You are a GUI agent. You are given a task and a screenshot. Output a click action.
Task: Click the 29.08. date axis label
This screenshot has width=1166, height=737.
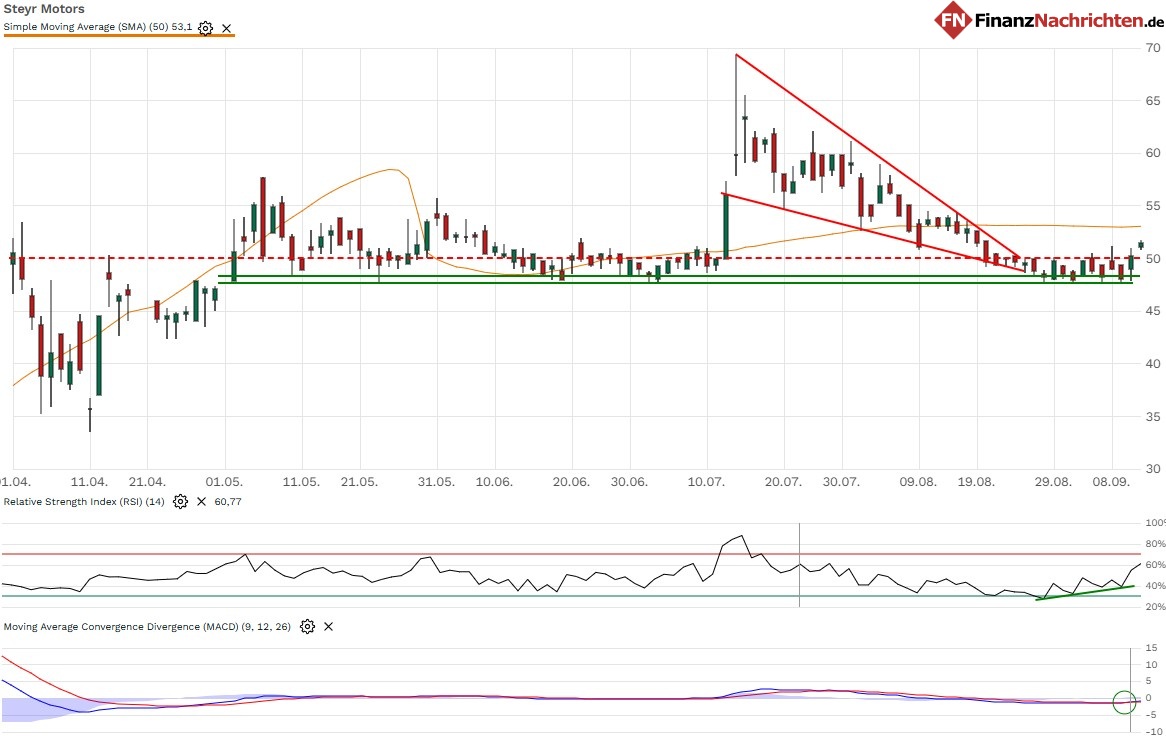1053,481
